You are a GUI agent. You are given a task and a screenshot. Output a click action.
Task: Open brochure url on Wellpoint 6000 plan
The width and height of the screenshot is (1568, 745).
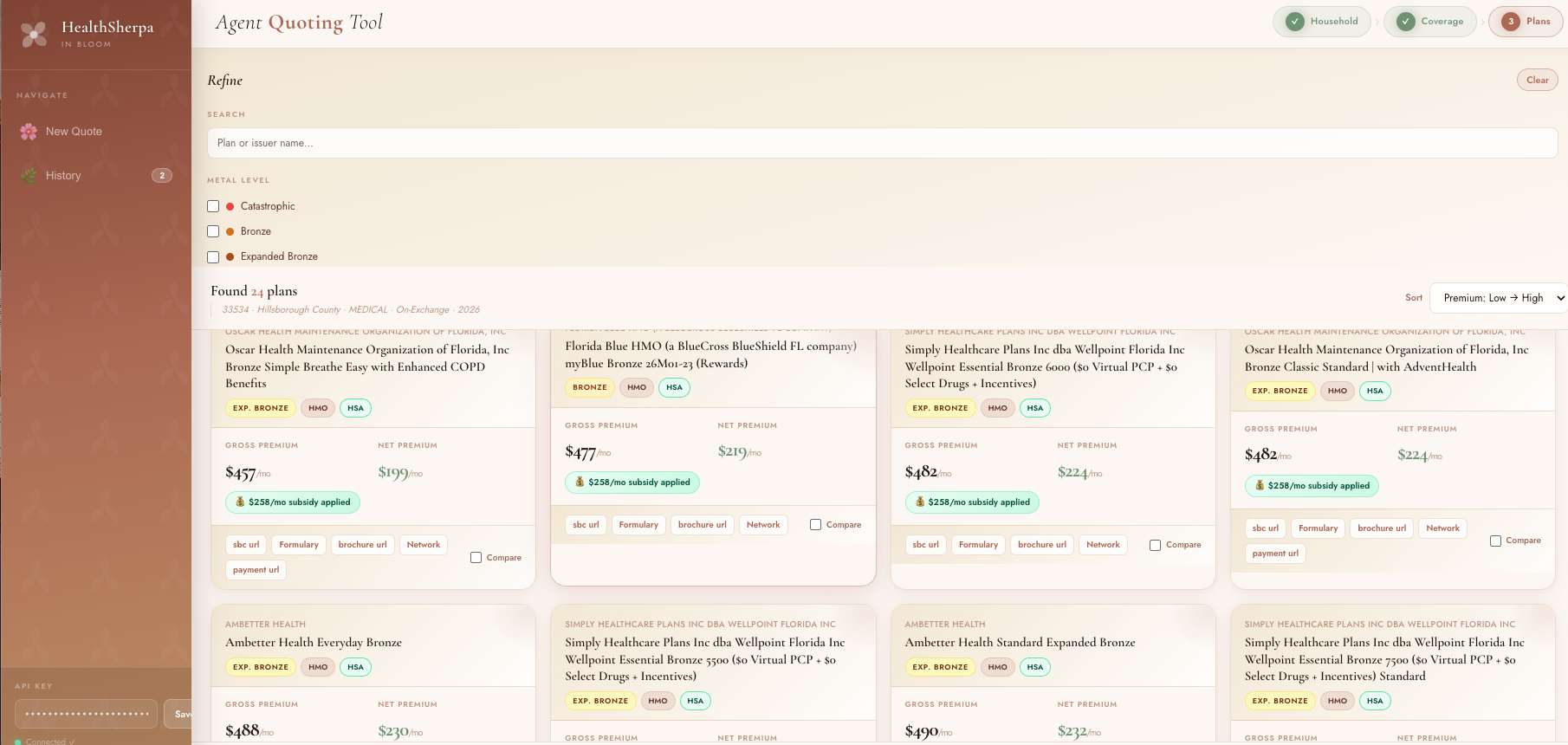(x=1042, y=545)
